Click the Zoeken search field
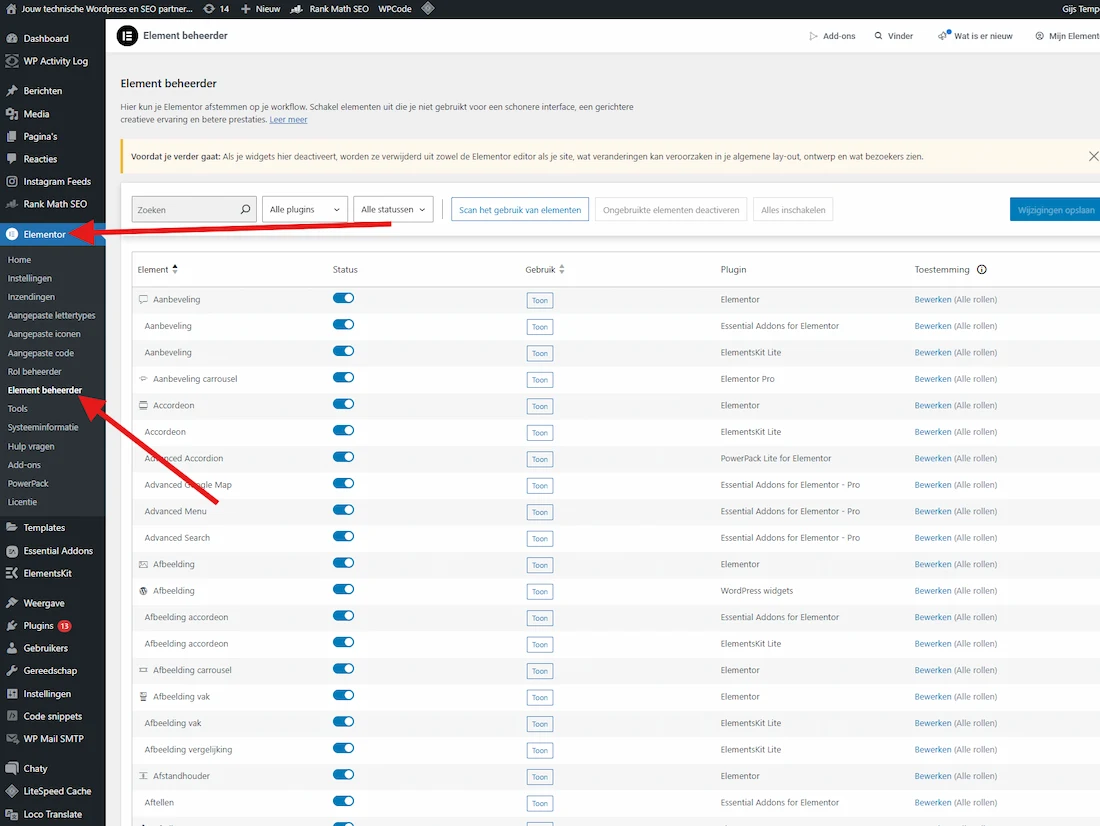1100x826 pixels. 185,210
